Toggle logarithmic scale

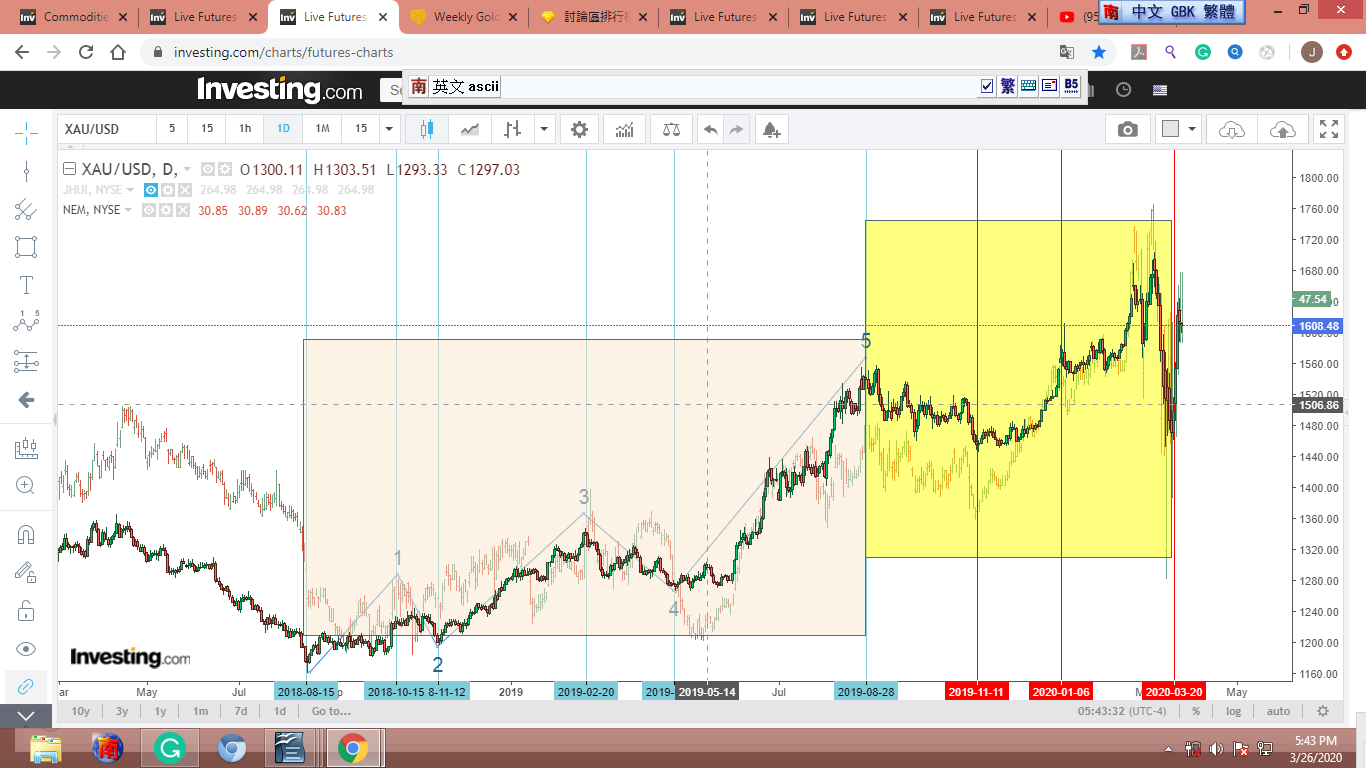pyautogui.click(x=1234, y=711)
